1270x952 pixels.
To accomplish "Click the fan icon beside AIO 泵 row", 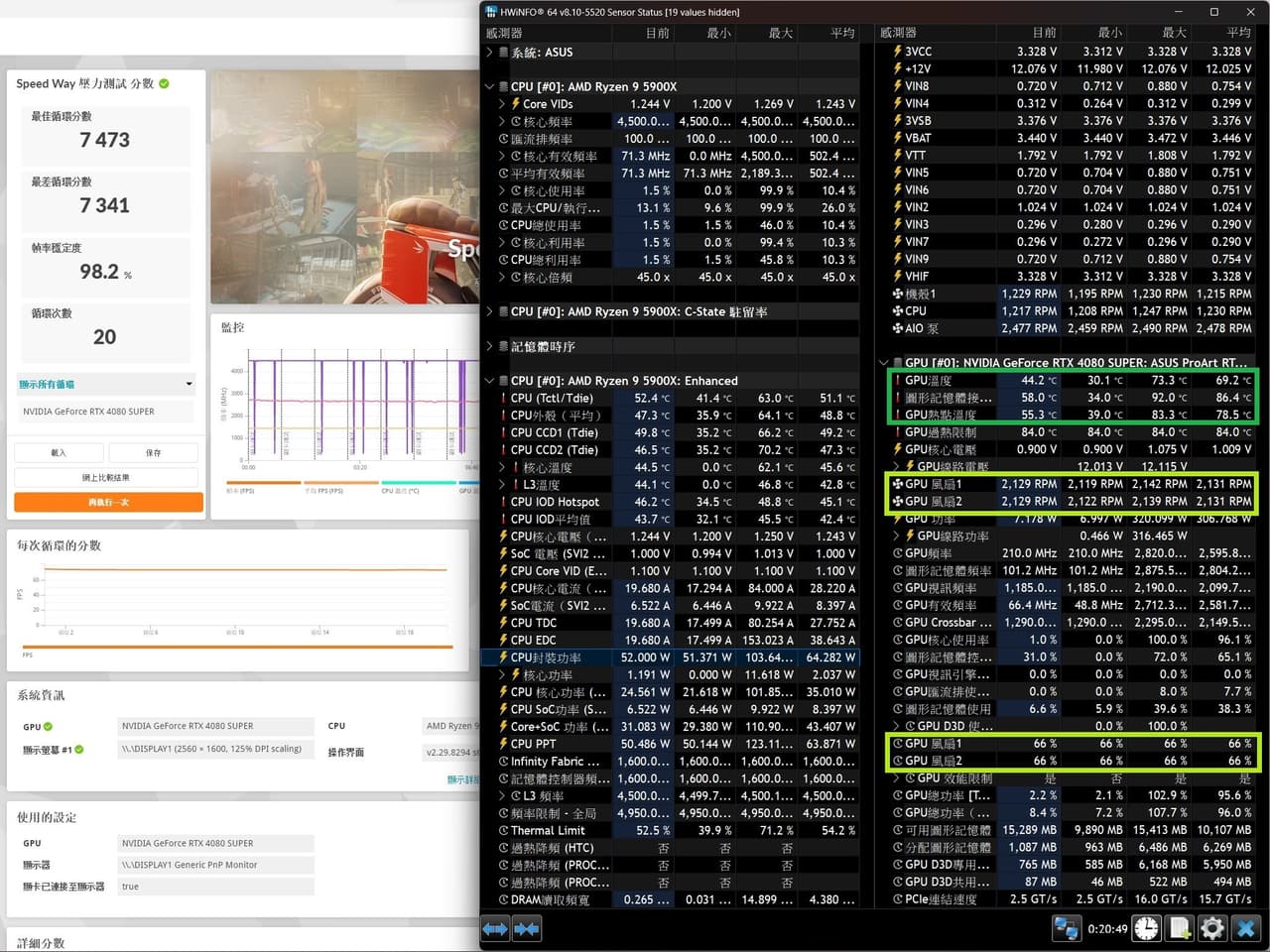I will tap(898, 328).
